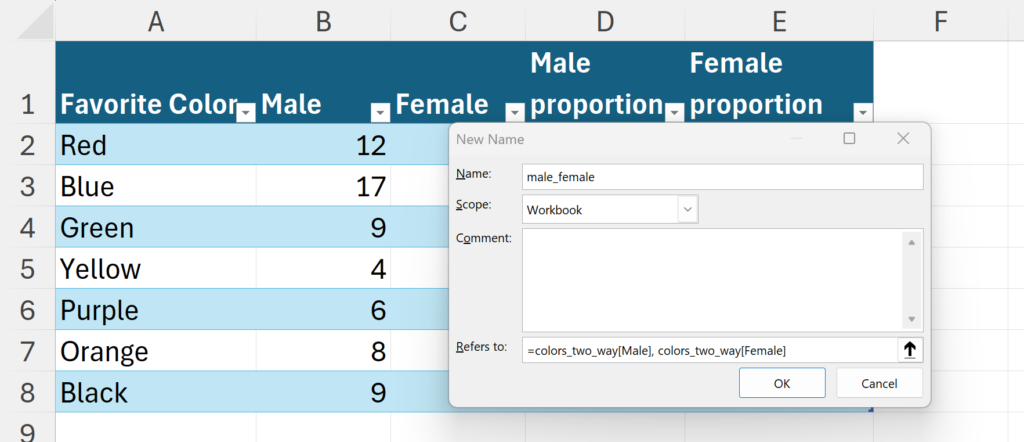Image resolution: width=1024 pixels, height=442 pixels.
Task: Open the Male column filter dropdown
Action: [380, 112]
